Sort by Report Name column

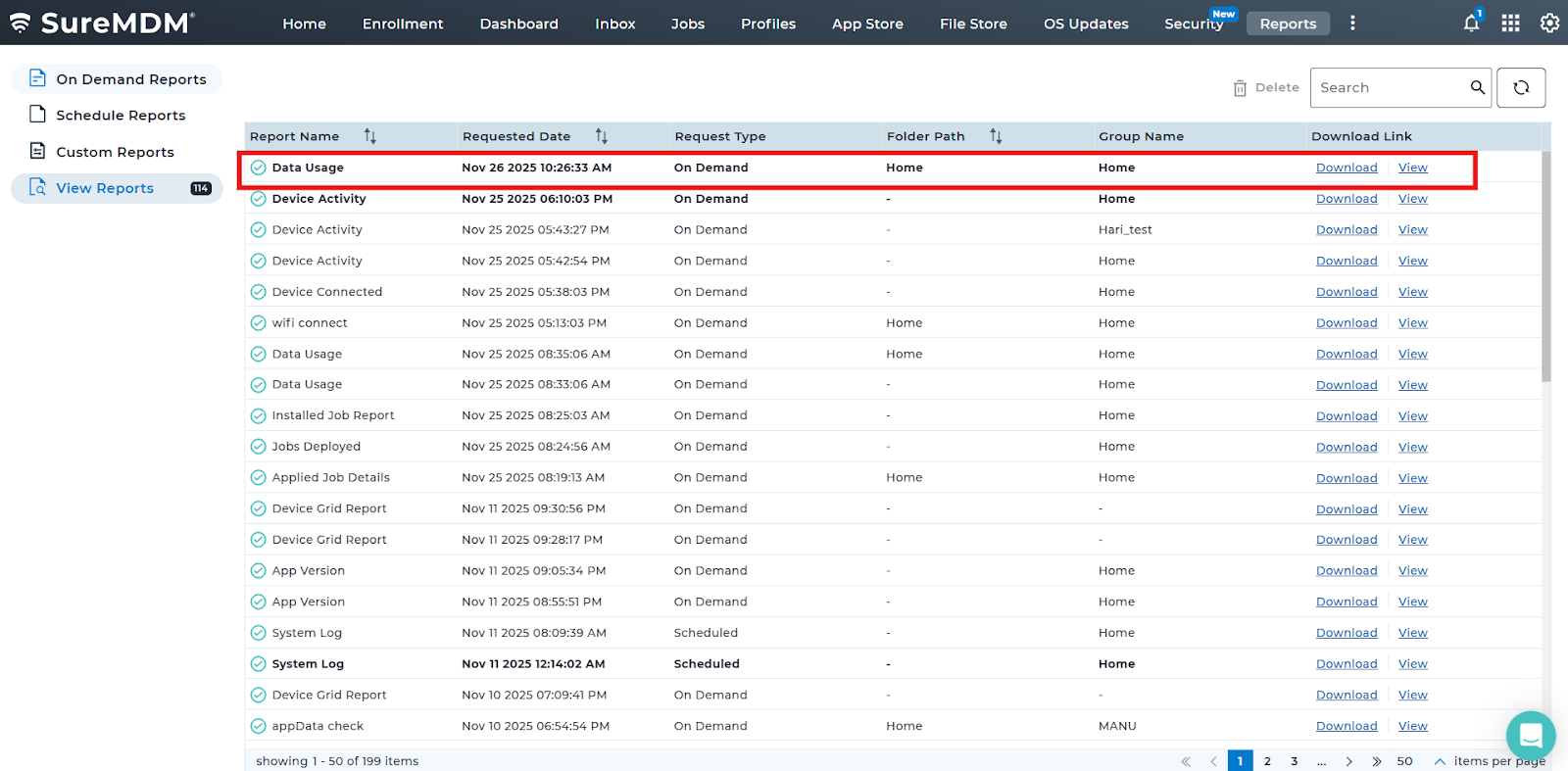click(369, 136)
